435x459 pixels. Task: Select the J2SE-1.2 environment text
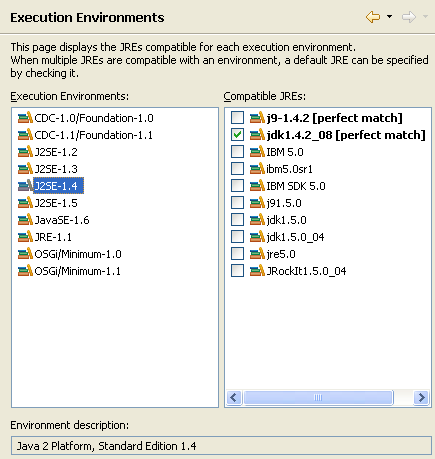coord(56,152)
